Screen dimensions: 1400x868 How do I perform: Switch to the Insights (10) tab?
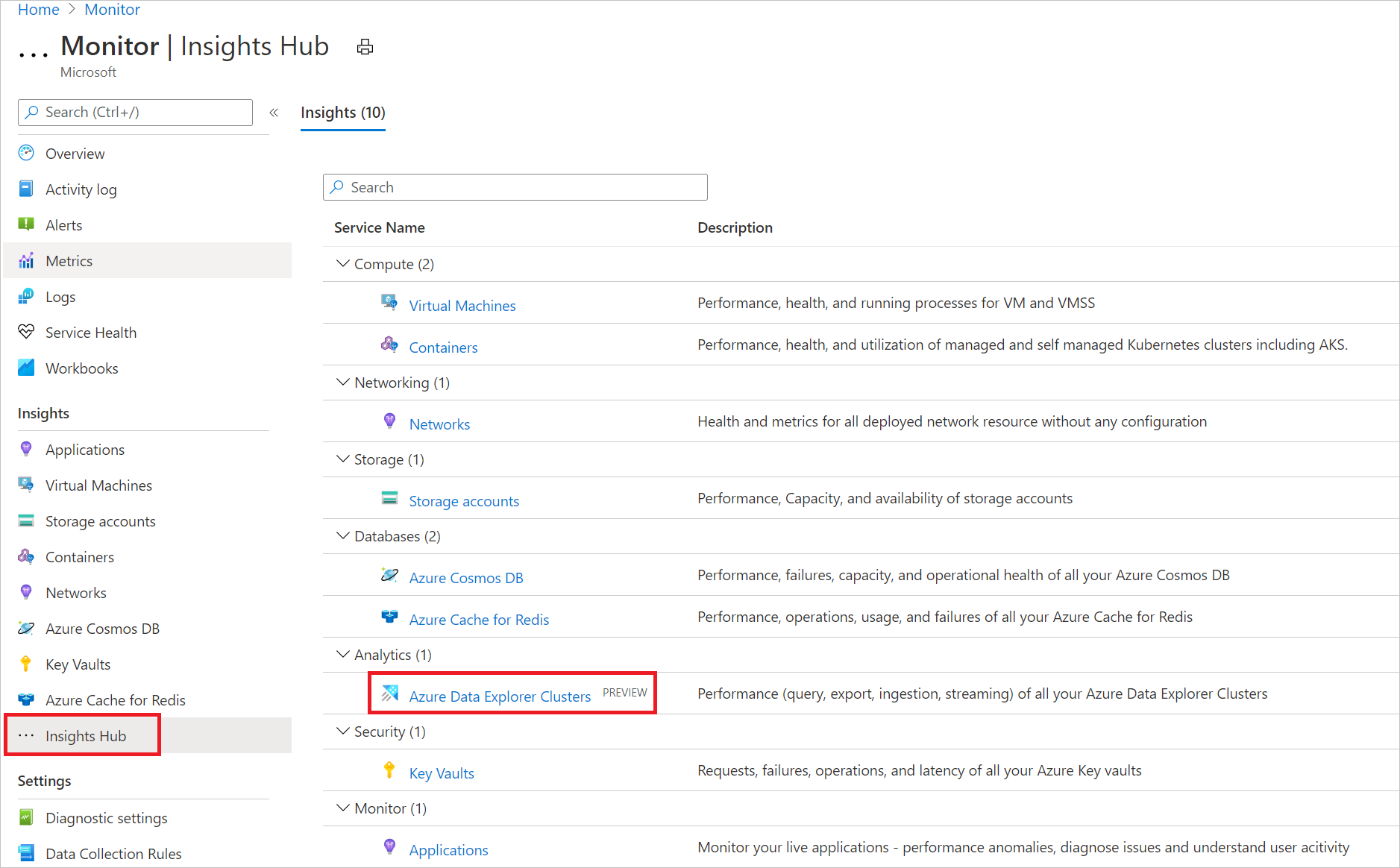click(x=342, y=113)
